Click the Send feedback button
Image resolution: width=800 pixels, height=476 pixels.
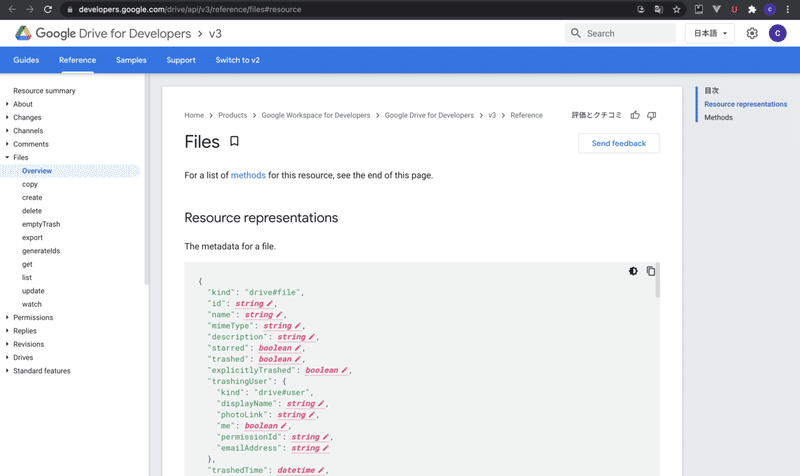click(x=618, y=143)
